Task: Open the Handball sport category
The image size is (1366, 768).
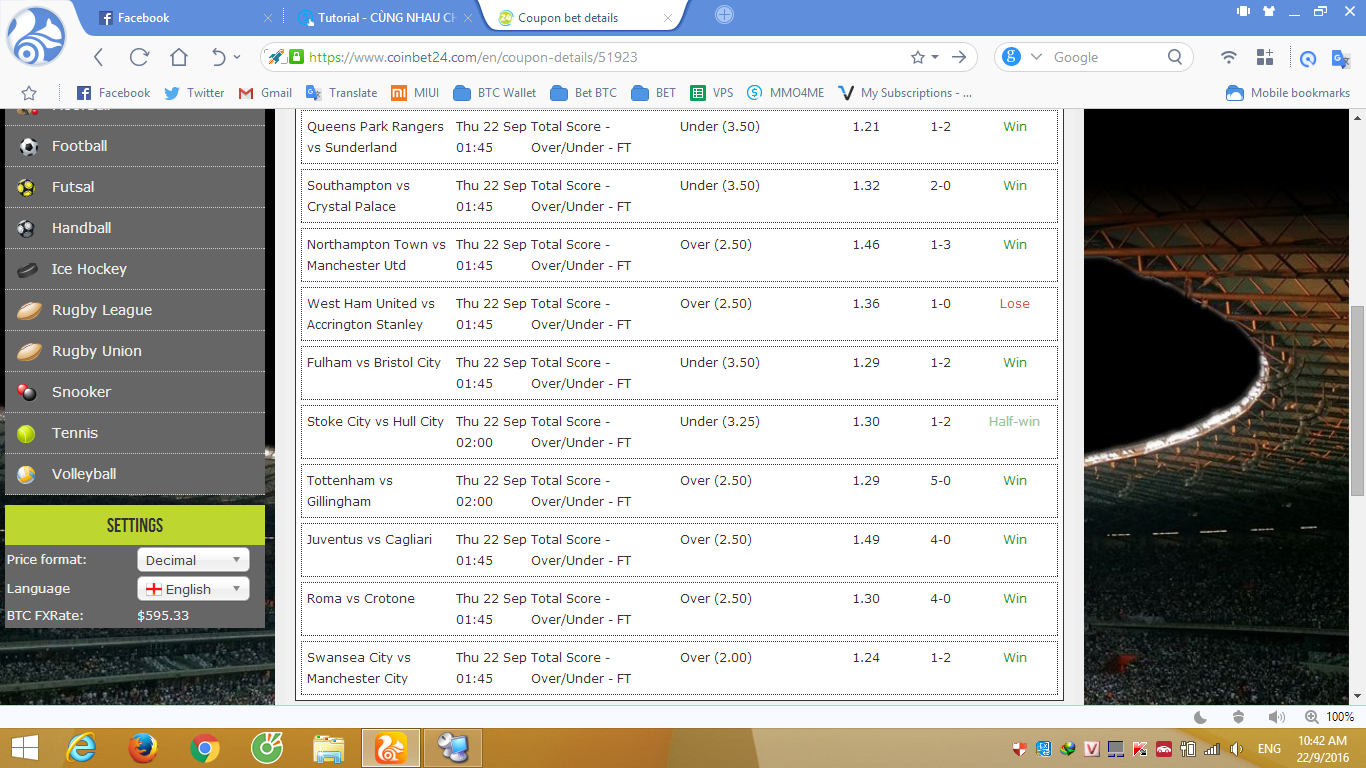Action: (135, 228)
